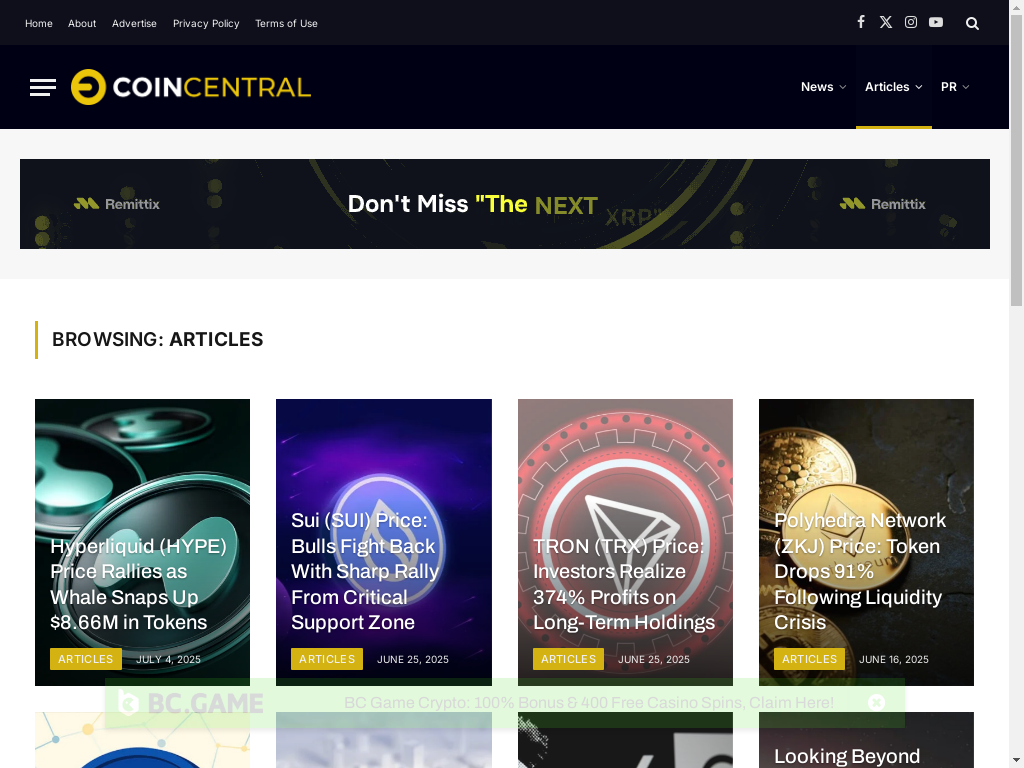Viewport: 1024px width, 768px height.
Task: Open the Instagram social icon
Action: (910, 22)
